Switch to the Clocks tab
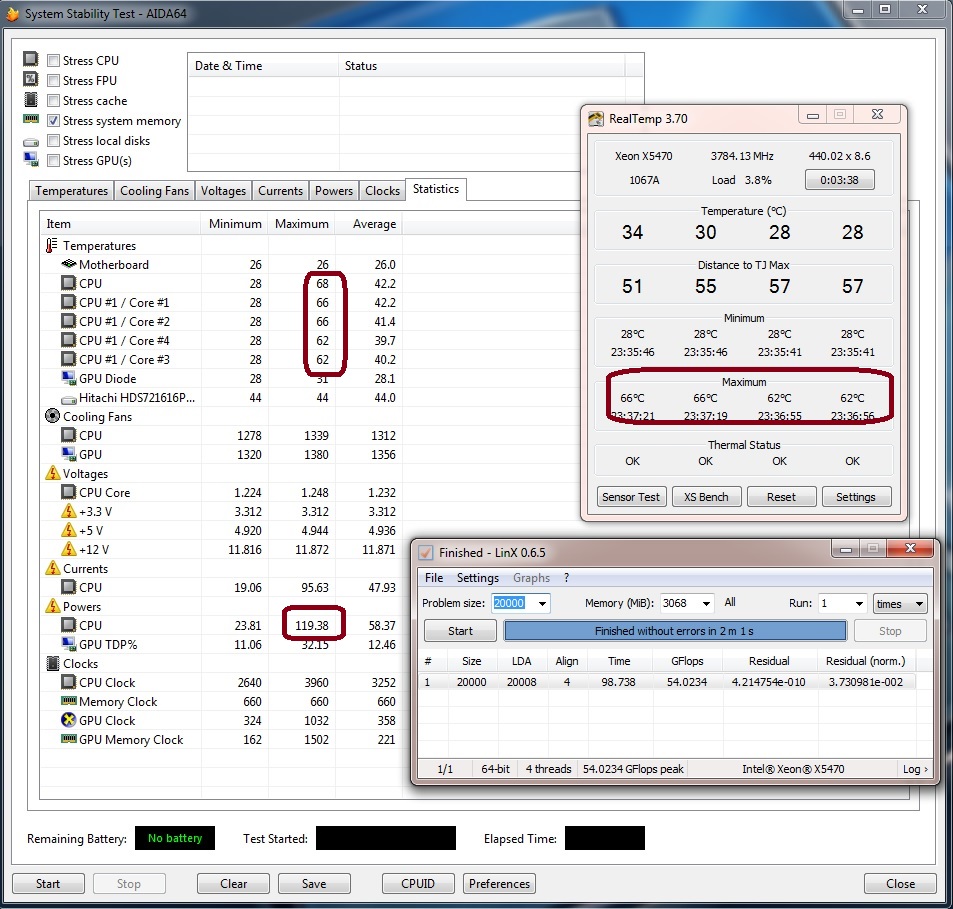 pos(382,191)
